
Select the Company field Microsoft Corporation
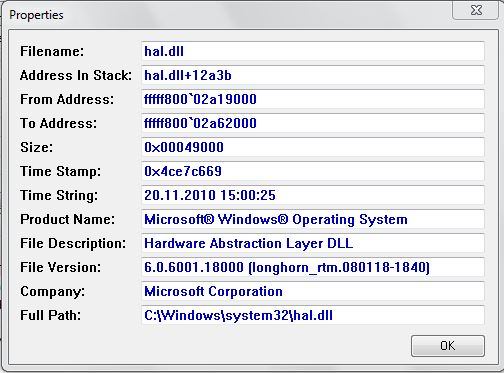[313, 291]
